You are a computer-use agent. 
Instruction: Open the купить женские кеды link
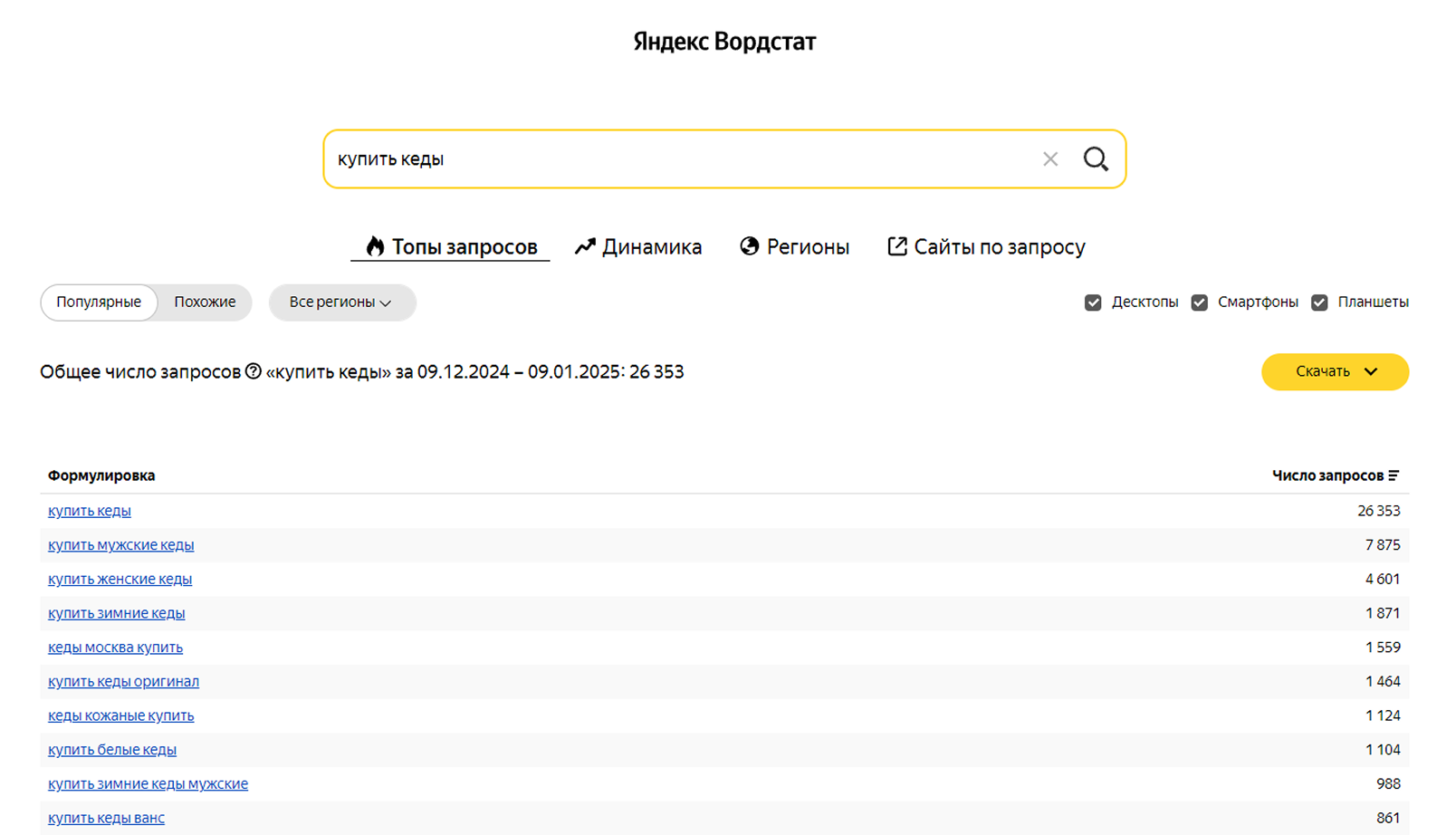point(120,580)
